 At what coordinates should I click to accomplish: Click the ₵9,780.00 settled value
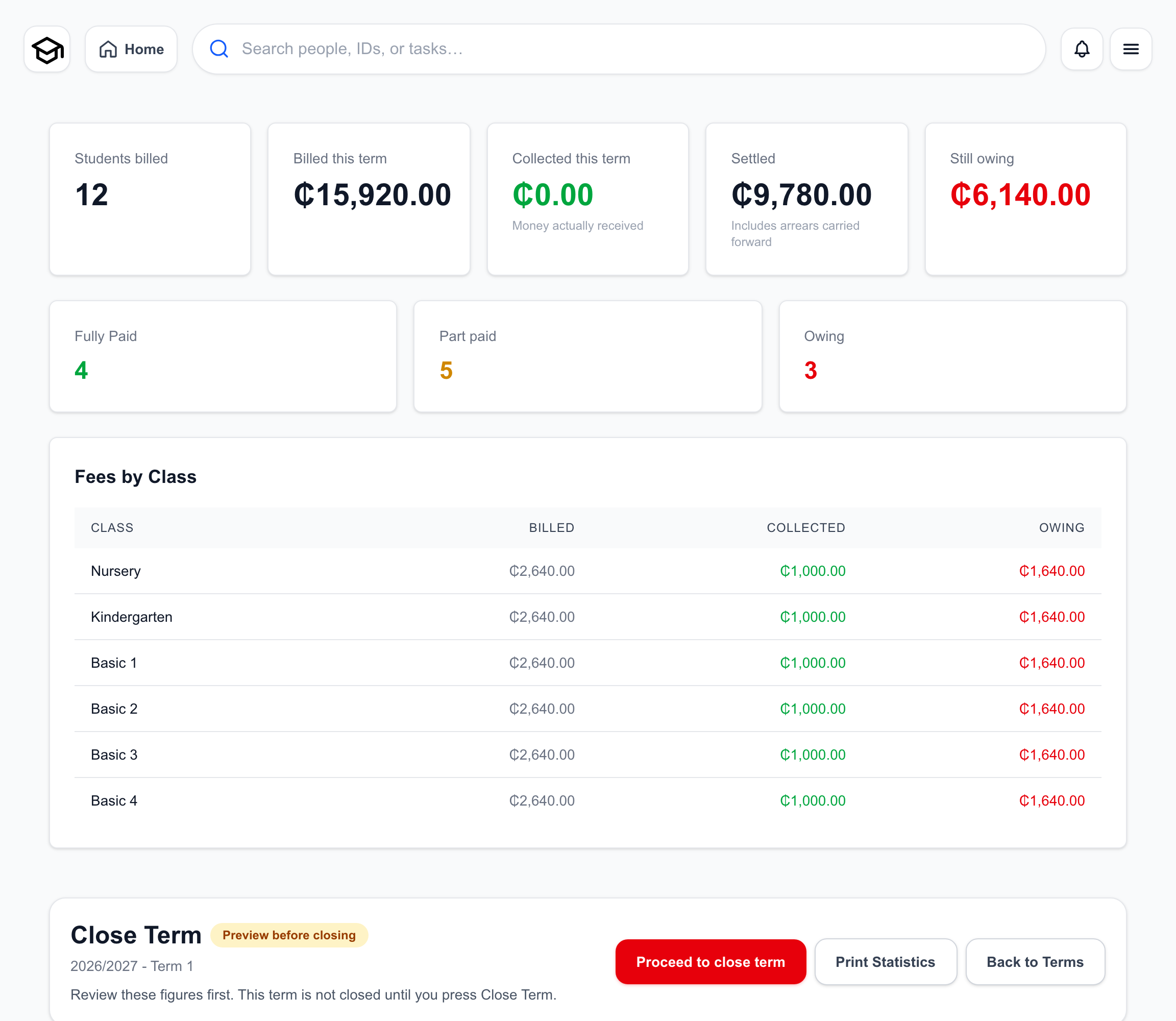click(x=801, y=195)
